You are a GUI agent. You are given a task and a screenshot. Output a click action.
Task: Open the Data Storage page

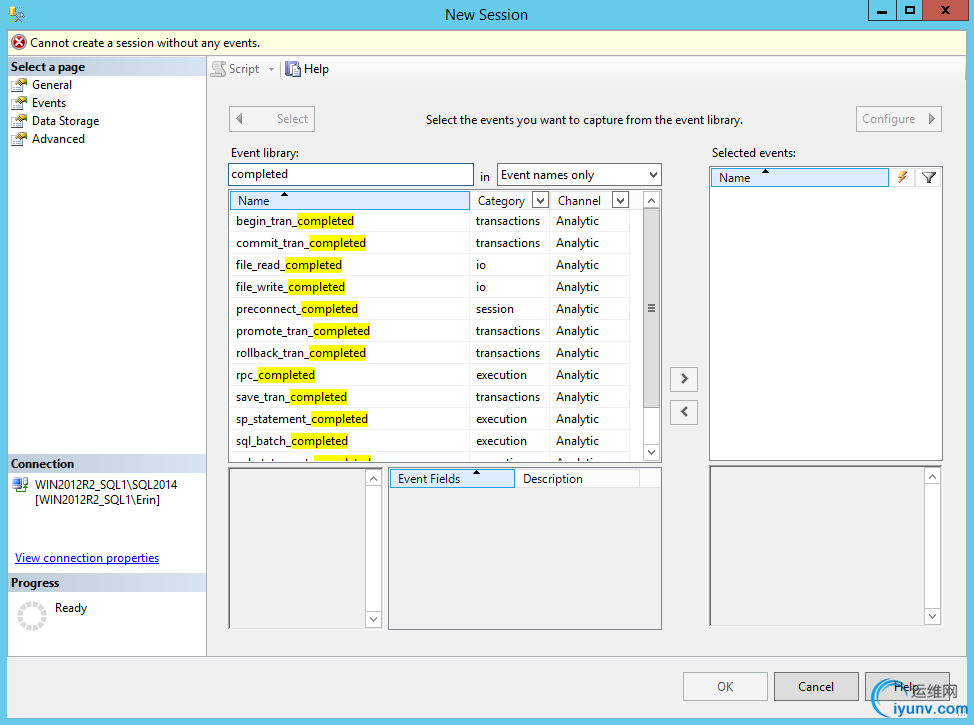pos(65,121)
